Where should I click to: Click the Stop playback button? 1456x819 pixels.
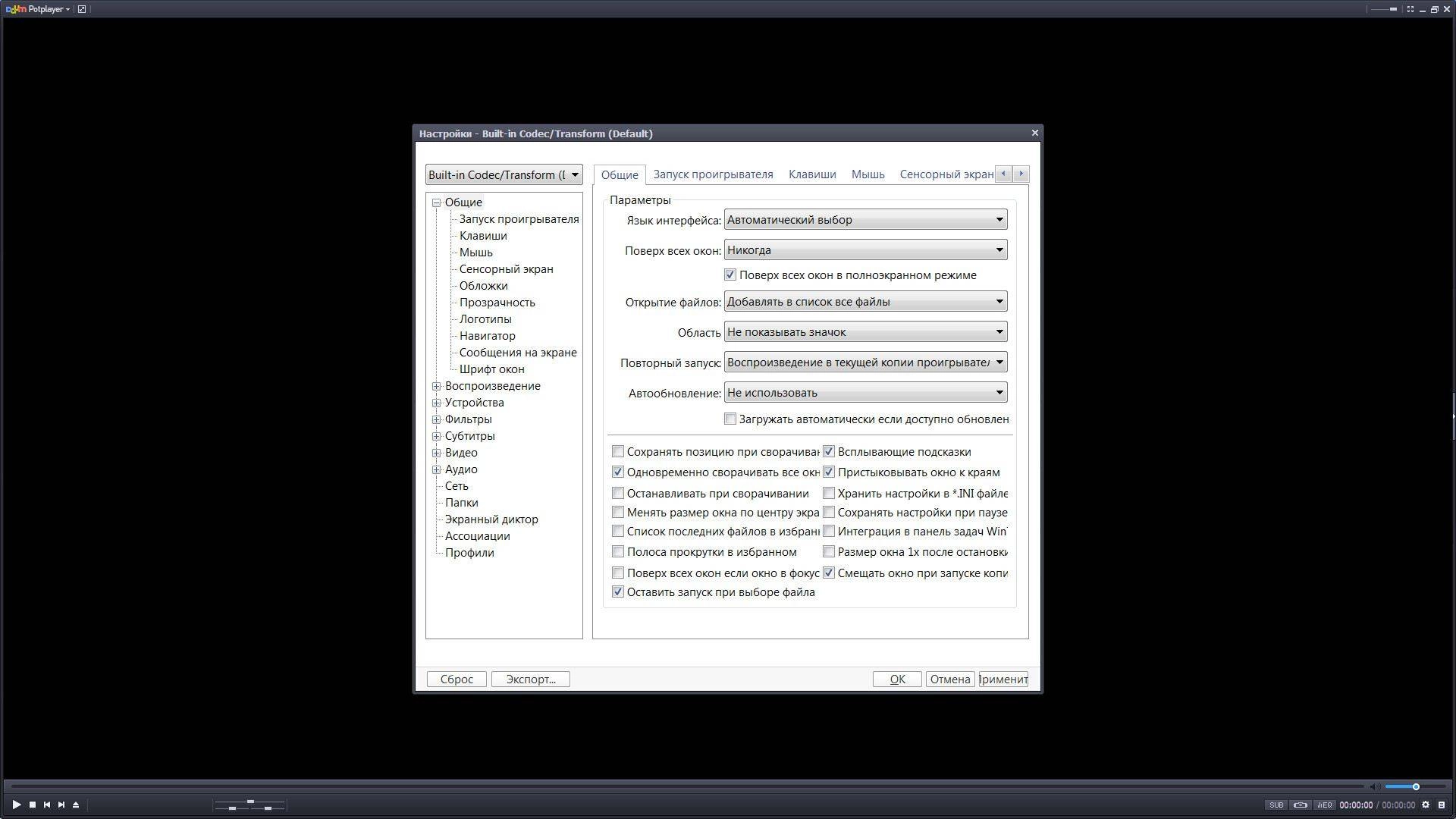point(33,805)
